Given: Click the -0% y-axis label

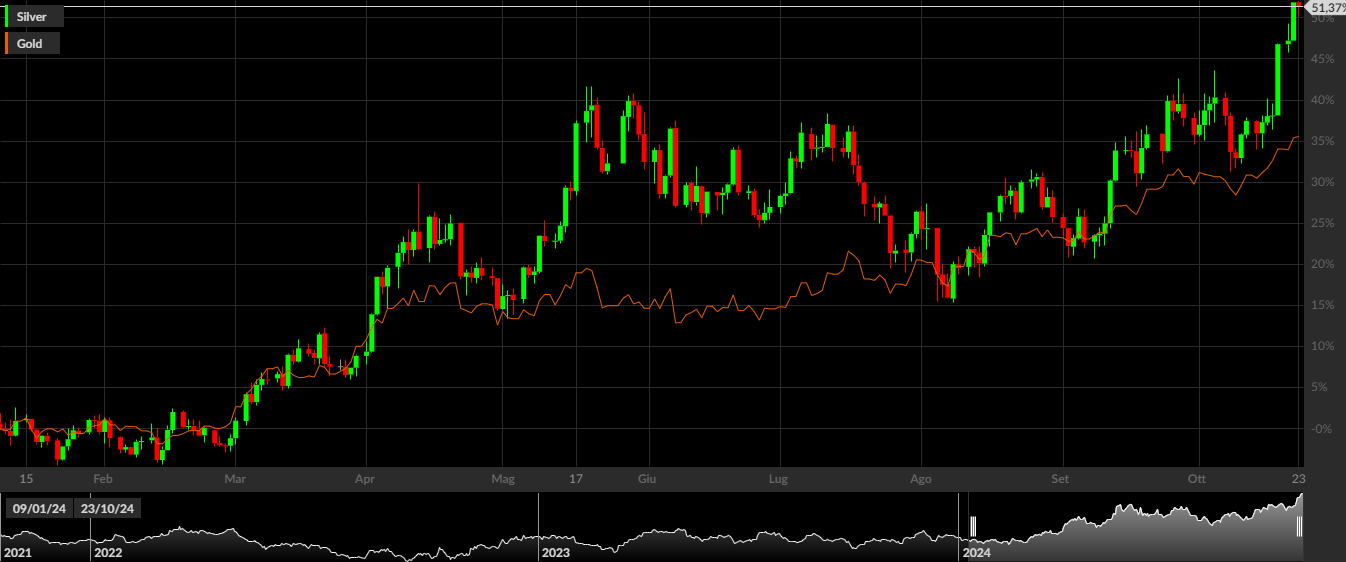Looking at the screenshot, I should coord(1323,428).
